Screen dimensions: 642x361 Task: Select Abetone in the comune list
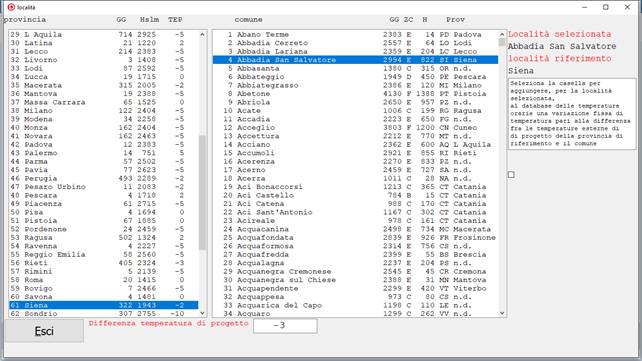(355, 94)
